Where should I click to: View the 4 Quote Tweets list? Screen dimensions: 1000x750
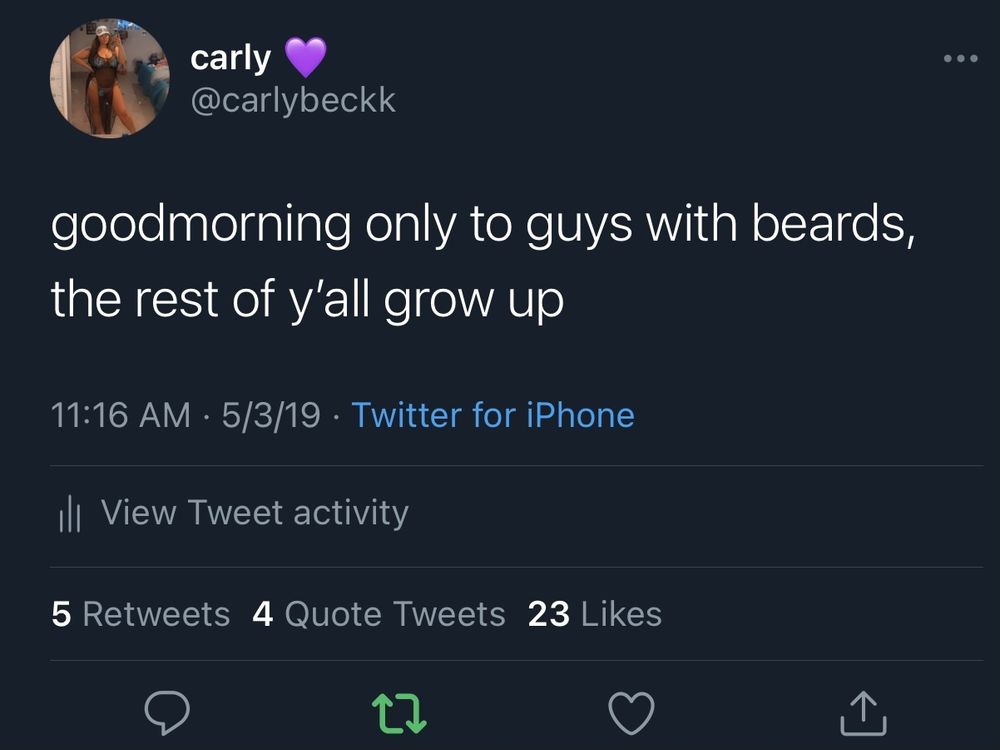[x=379, y=614]
